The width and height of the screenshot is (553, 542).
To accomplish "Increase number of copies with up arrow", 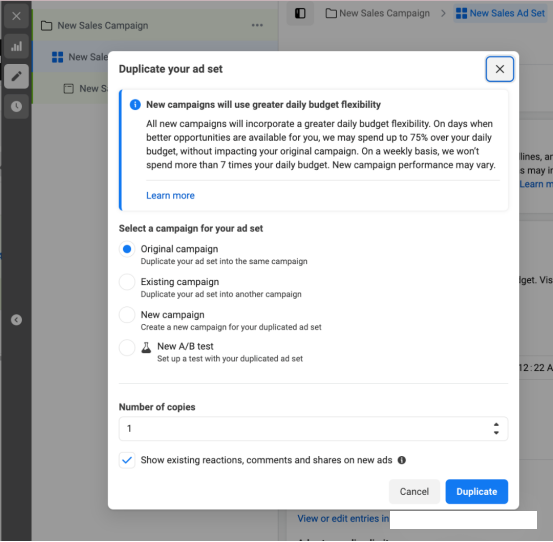I will [496, 425].
